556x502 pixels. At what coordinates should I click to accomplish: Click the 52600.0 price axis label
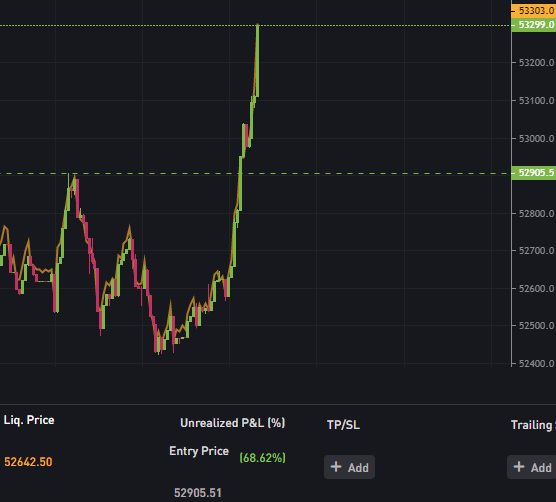pyautogui.click(x=536, y=289)
